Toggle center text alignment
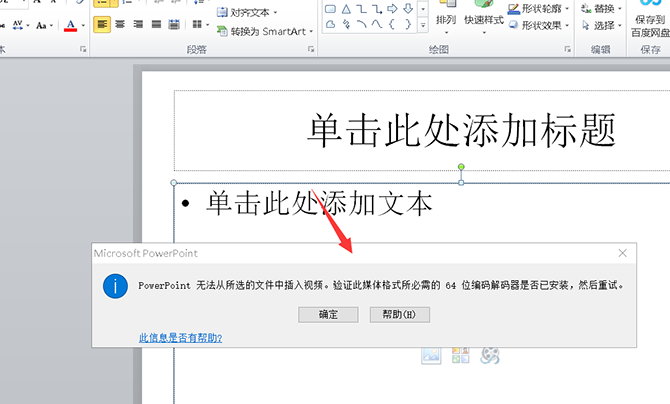670x404 pixels. pyautogui.click(x=120, y=24)
